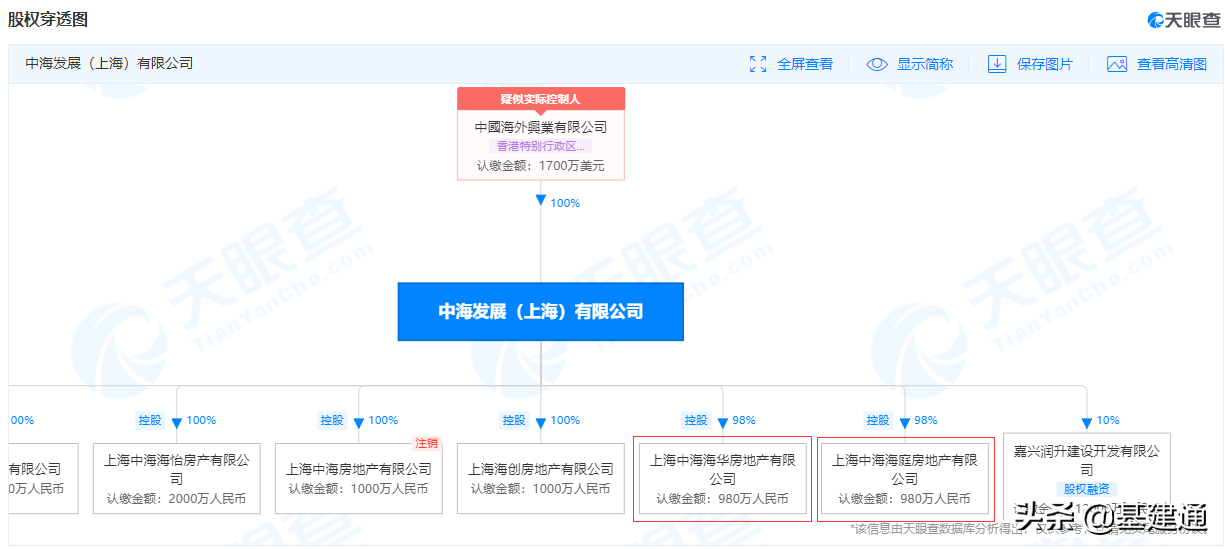The width and height of the screenshot is (1225, 549).
Task: Click 100% label above 上海中海房地产
Action: 383,420
